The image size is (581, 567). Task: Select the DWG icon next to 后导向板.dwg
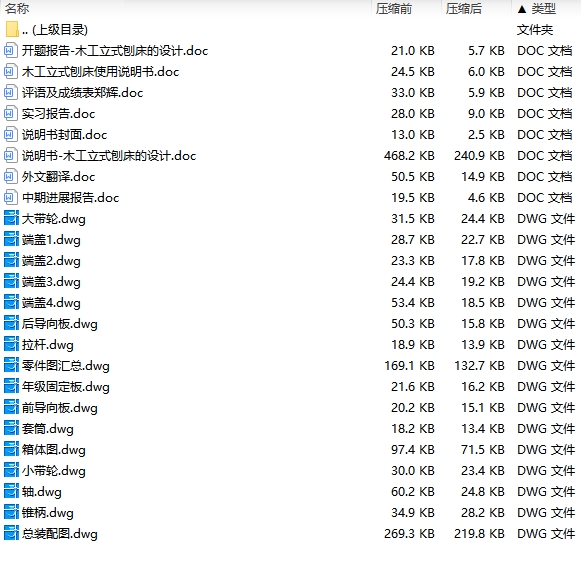(11, 324)
